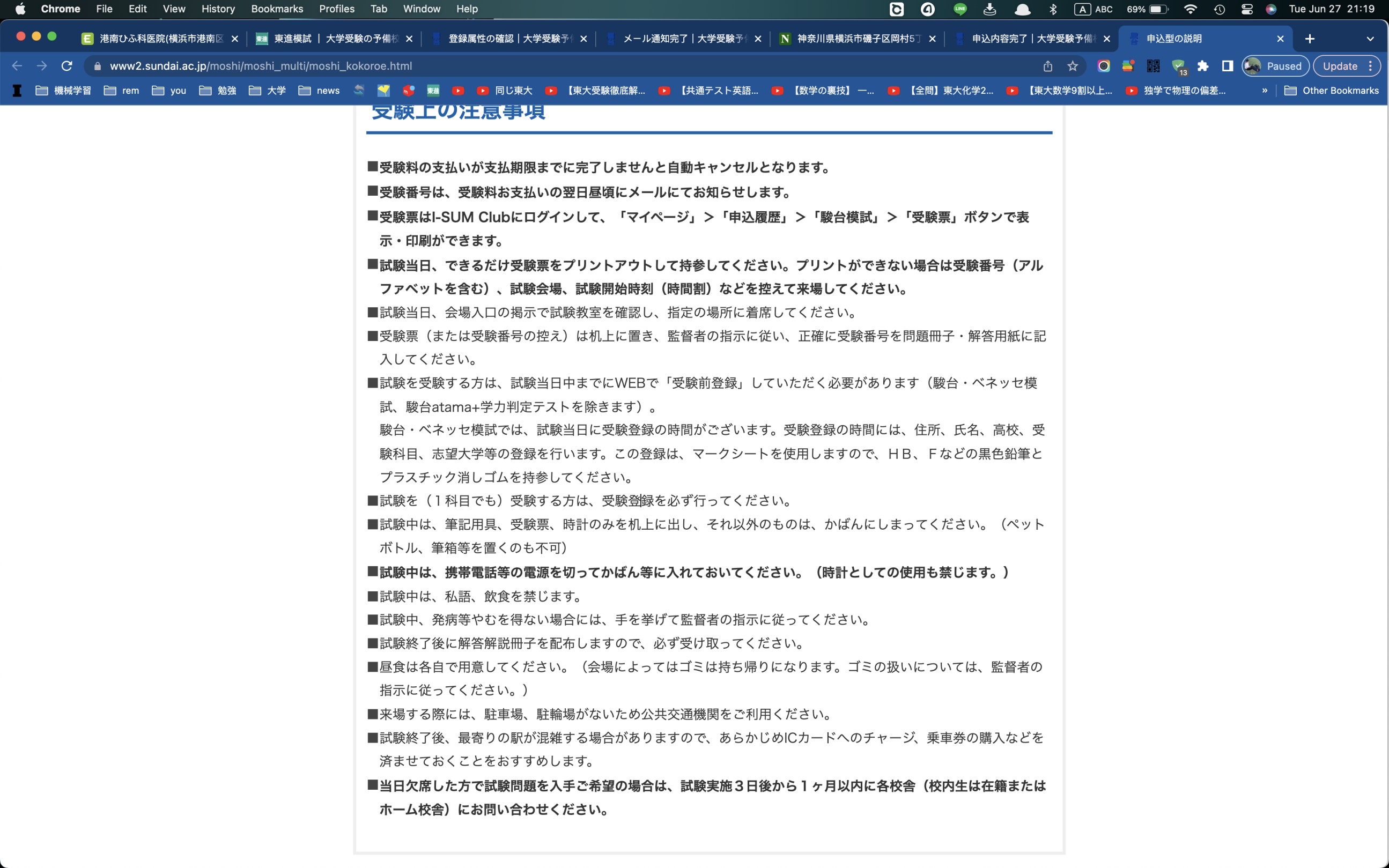
Task: Open Siri from the menu bar
Action: [x=1270, y=9]
